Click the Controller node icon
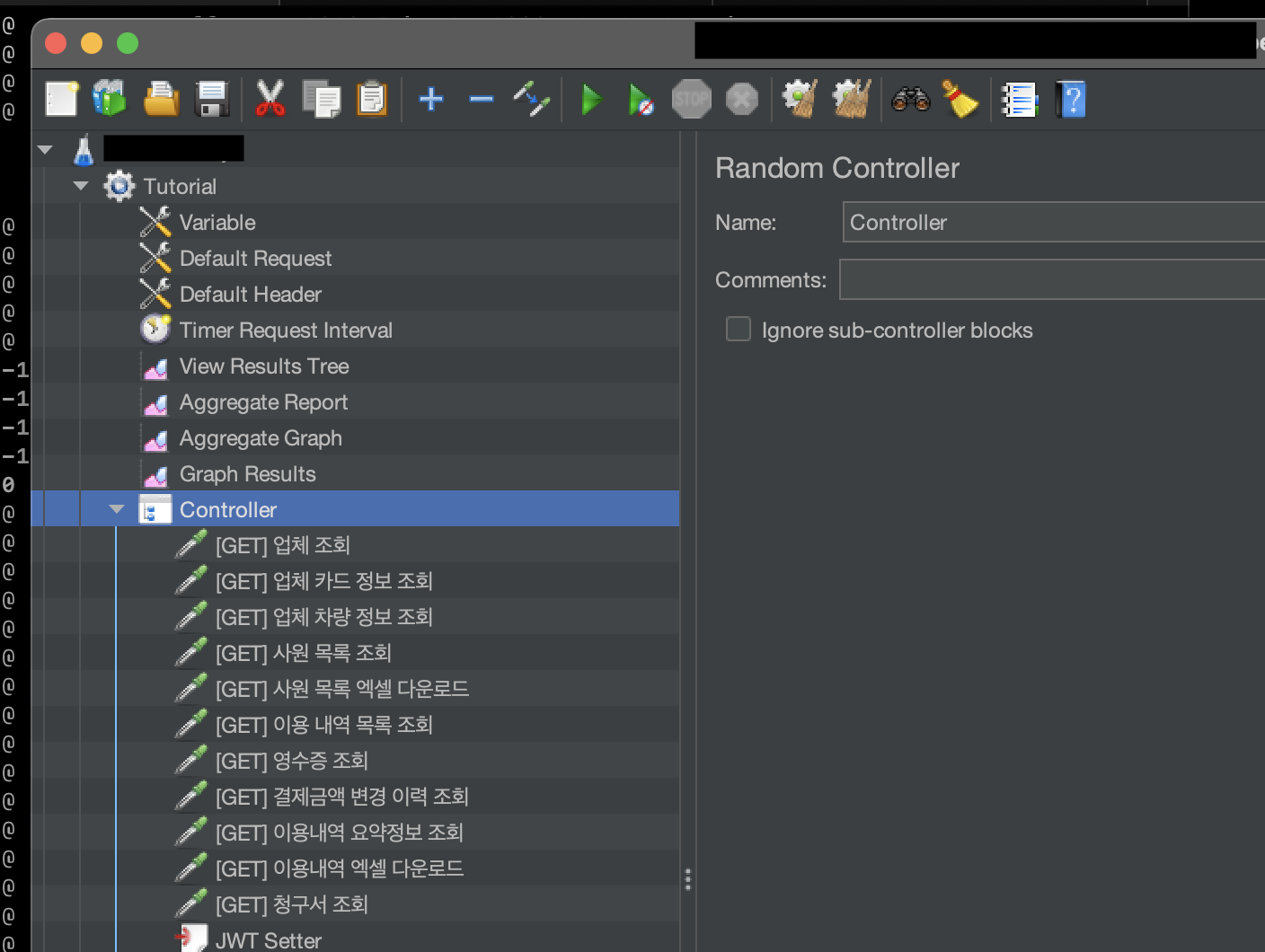This screenshot has height=952, width=1265. point(155,509)
